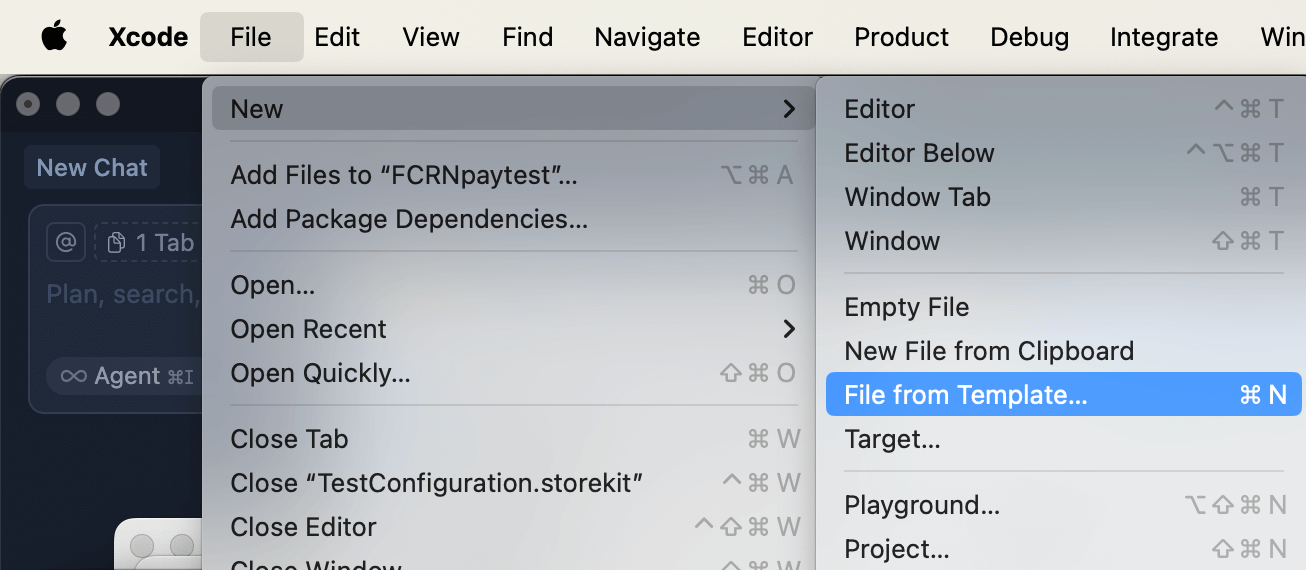Select File from Template…
This screenshot has width=1306, height=570.
(x=1064, y=395)
